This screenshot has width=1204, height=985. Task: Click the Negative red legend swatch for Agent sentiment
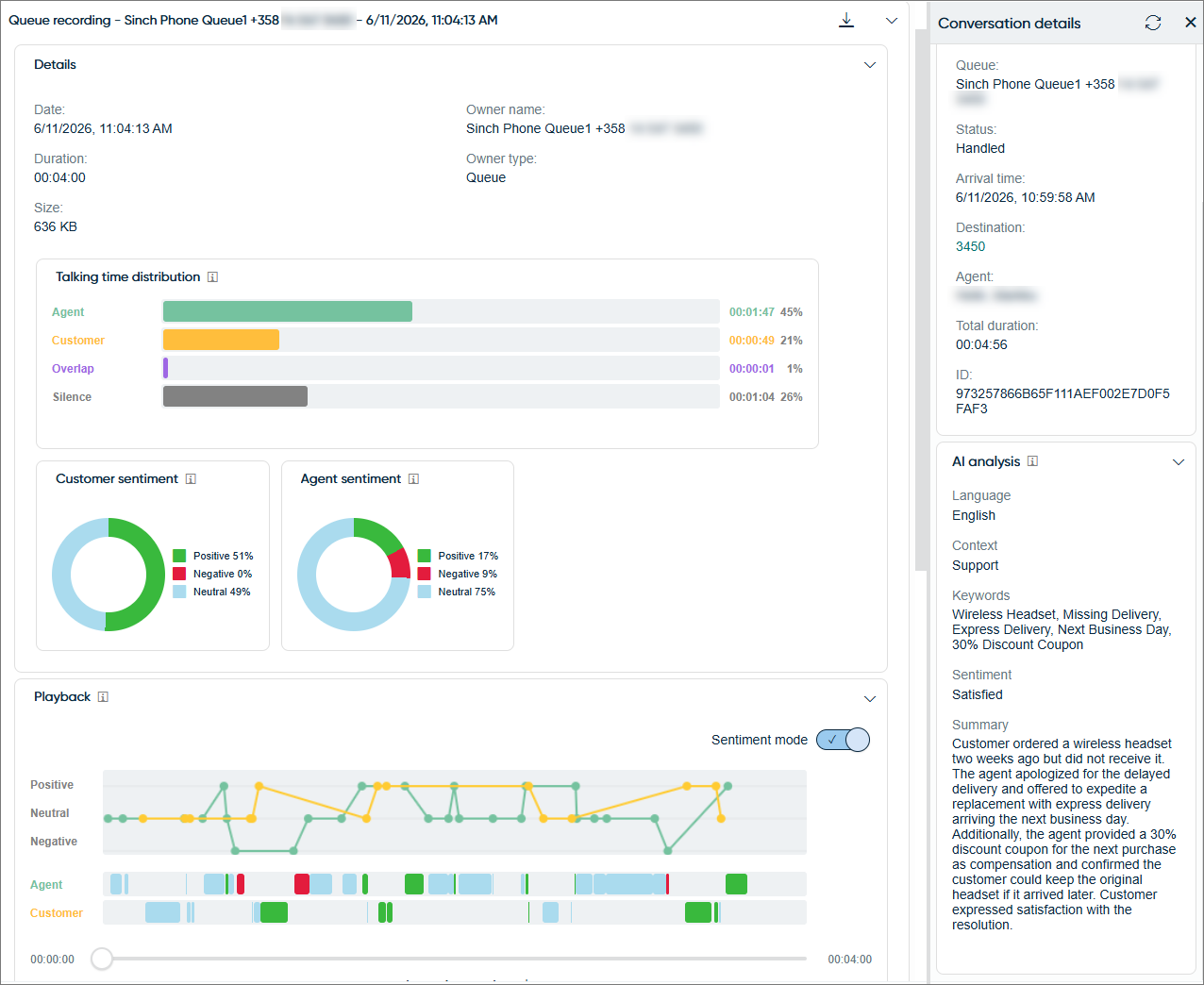(425, 574)
